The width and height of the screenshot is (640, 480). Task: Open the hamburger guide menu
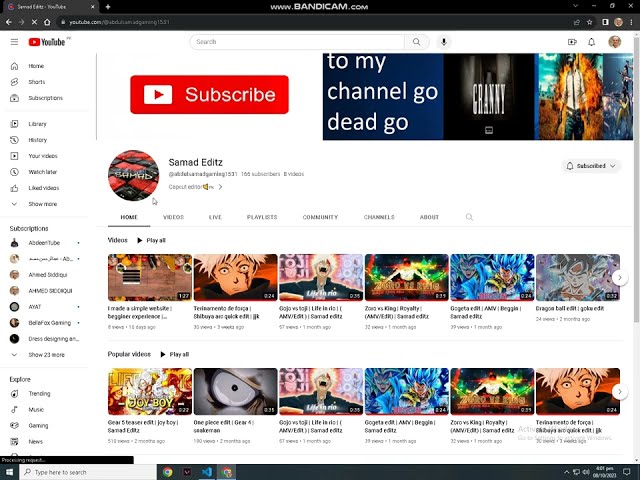14,42
